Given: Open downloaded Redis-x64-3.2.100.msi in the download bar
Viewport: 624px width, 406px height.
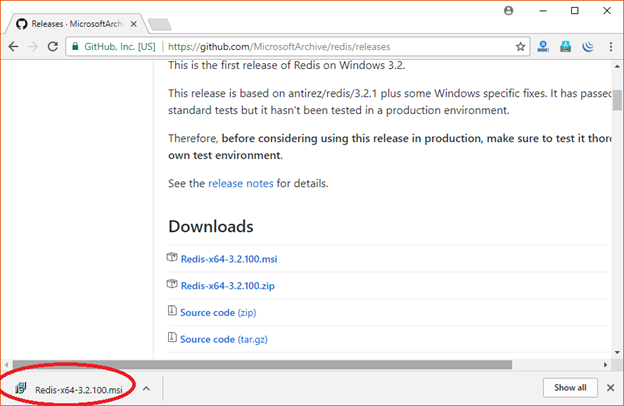Looking at the screenshot, I should tap(75, 388).
